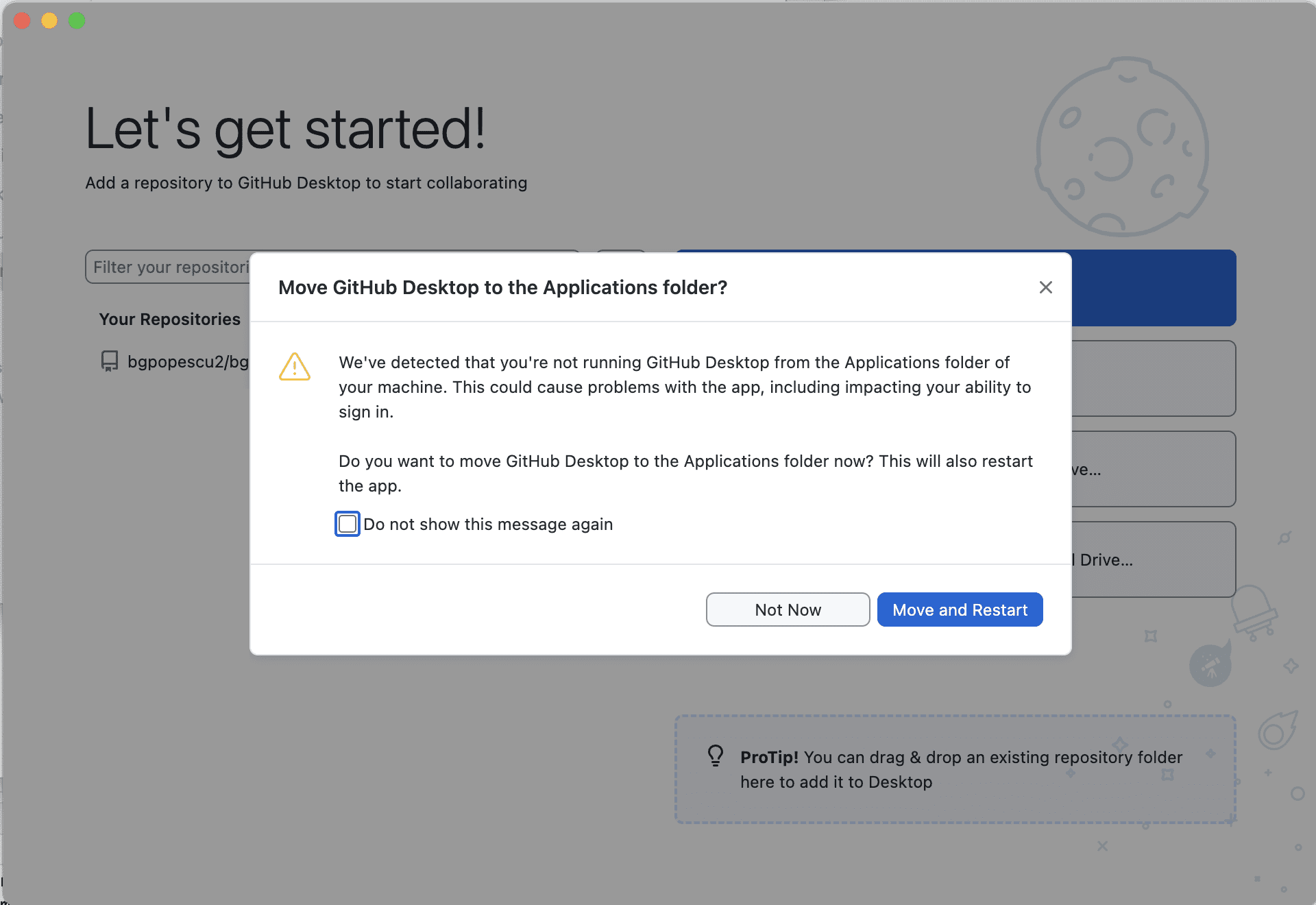Click the telescope icon in the background
The image size is (1316, 905).
(x=1210, y=665)
